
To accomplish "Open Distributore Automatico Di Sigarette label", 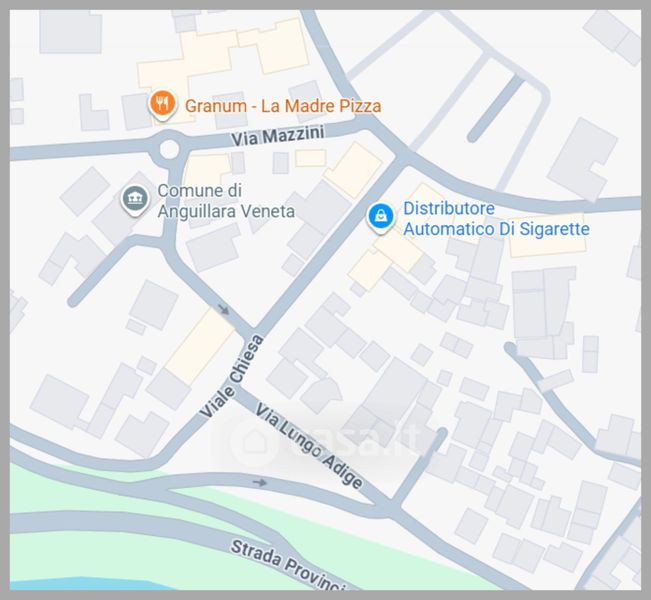I will 496,218.
